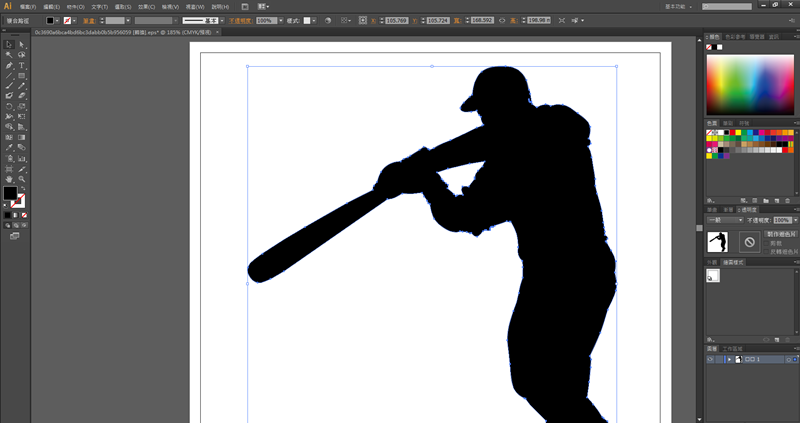This screenshot has width=800, height=423.
Task: Select the Selection tool (black arrow)
Action: [9, 44]
